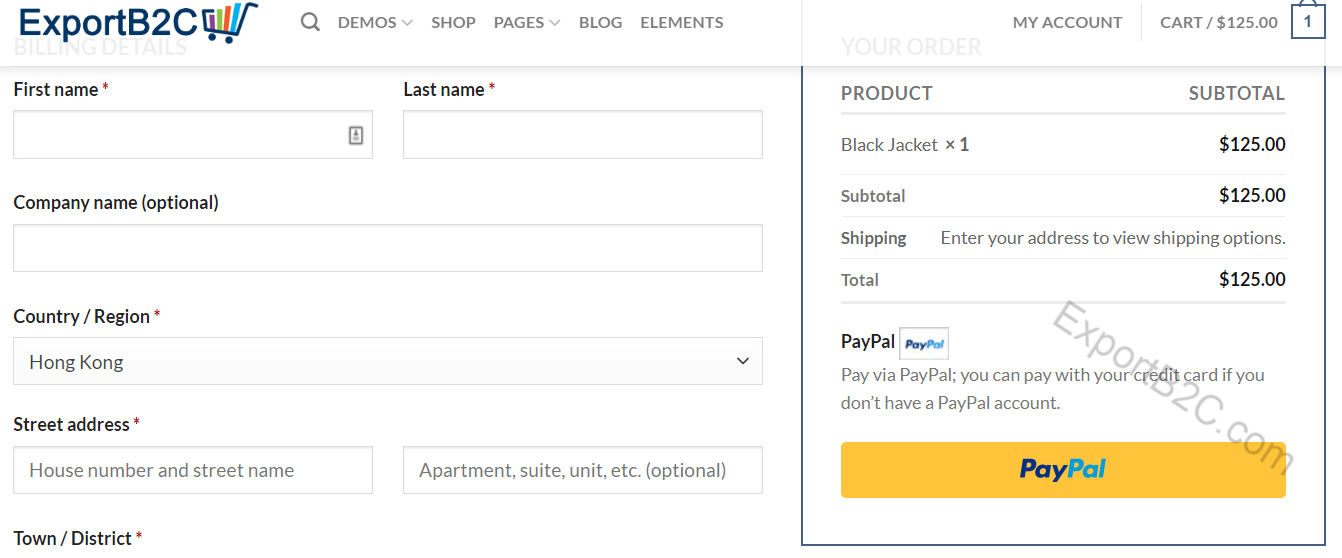The image size is (1342, 558).
Task: Click the Apartment, suite, unit field
Action: [x=583, y=470]
